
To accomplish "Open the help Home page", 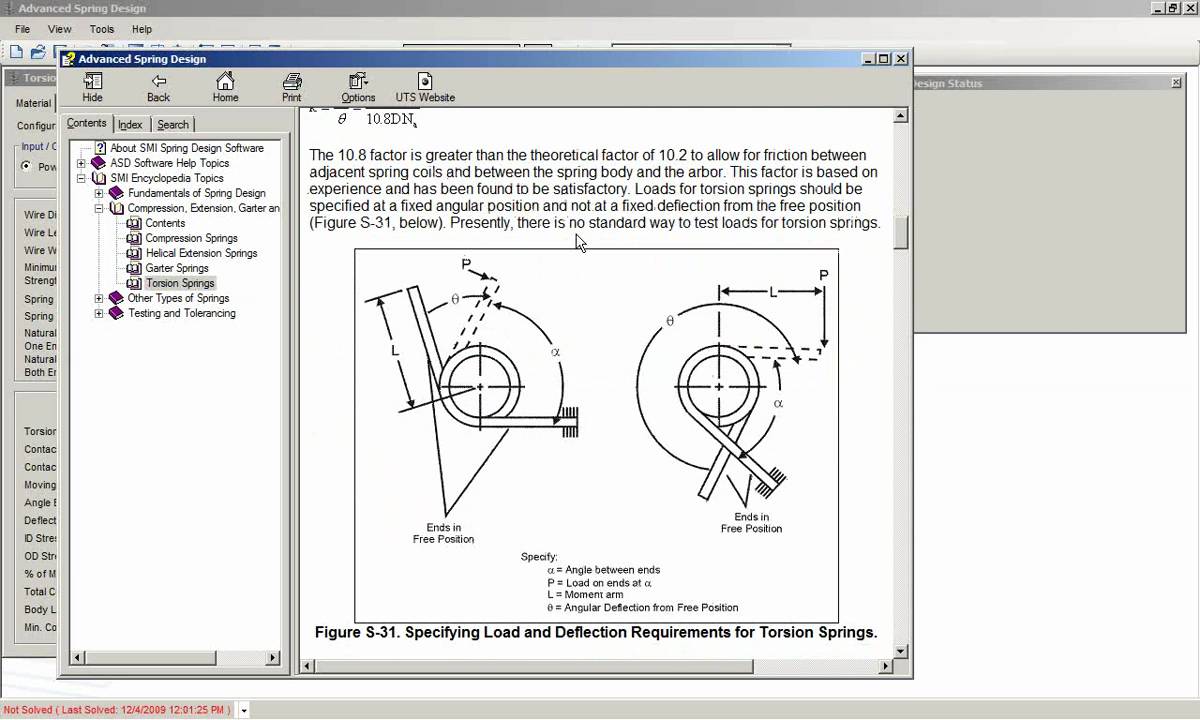I will click(x=225, y=88).
